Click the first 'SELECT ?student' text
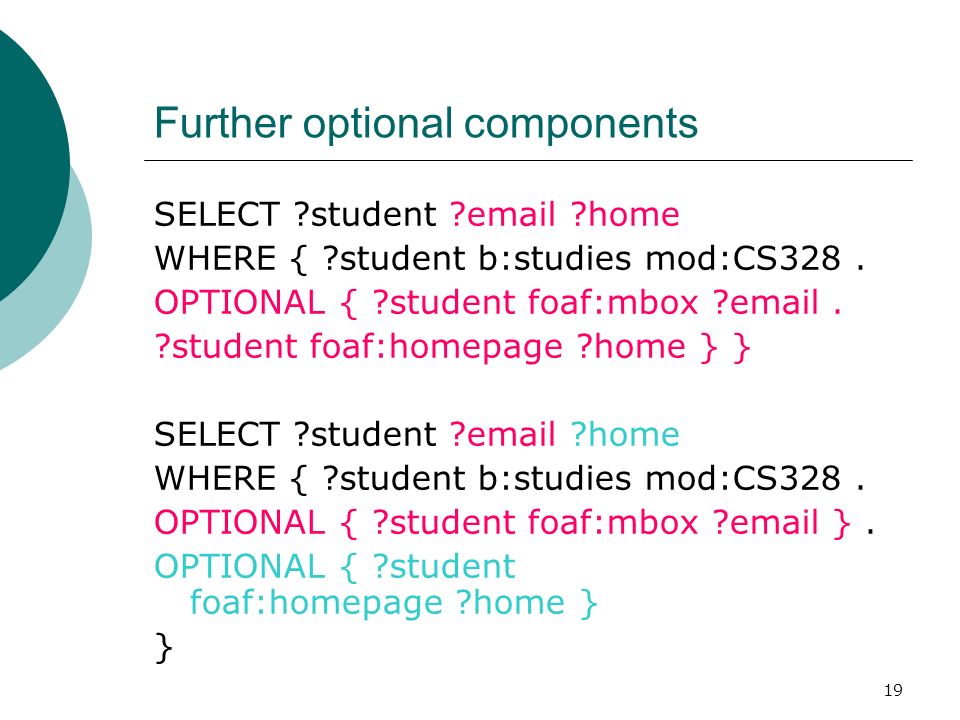This screenshot has width=960, height=720. click(x=295, y=215)
